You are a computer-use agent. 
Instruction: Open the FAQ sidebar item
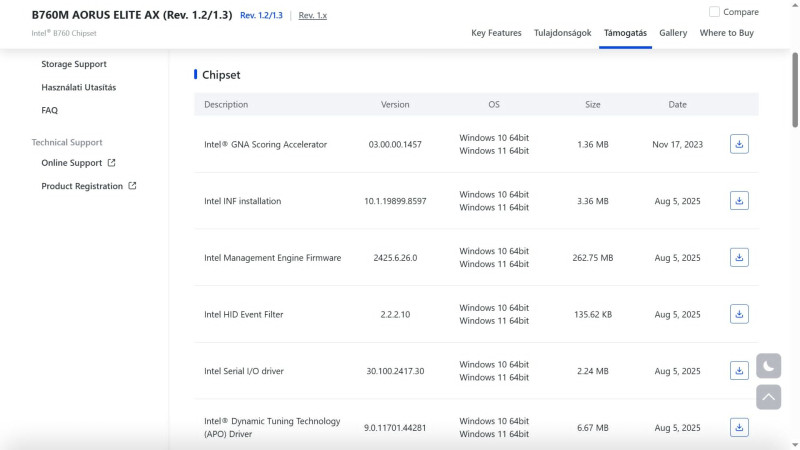tap(50, 110)
